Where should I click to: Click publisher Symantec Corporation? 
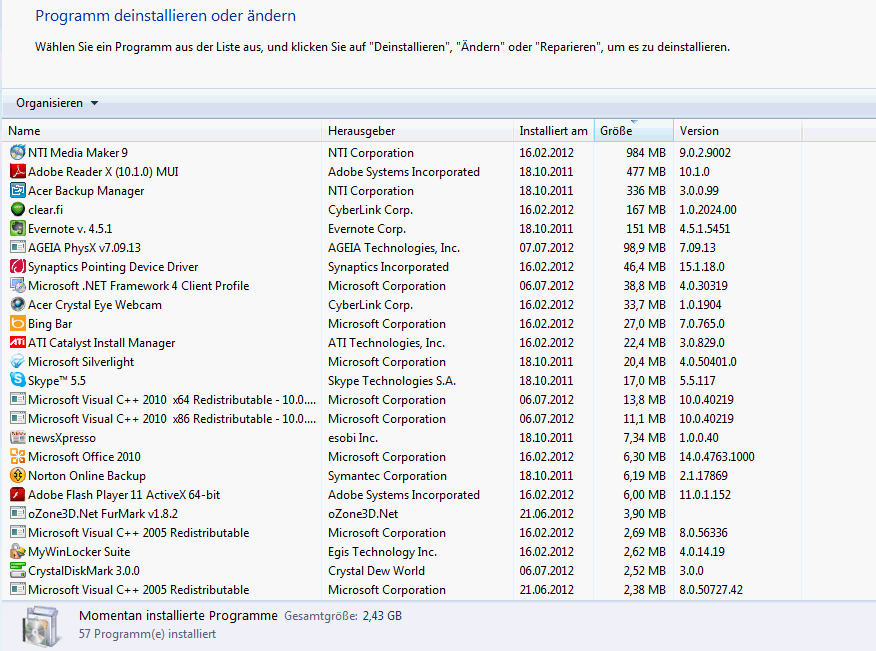click(x=387, y=476)
